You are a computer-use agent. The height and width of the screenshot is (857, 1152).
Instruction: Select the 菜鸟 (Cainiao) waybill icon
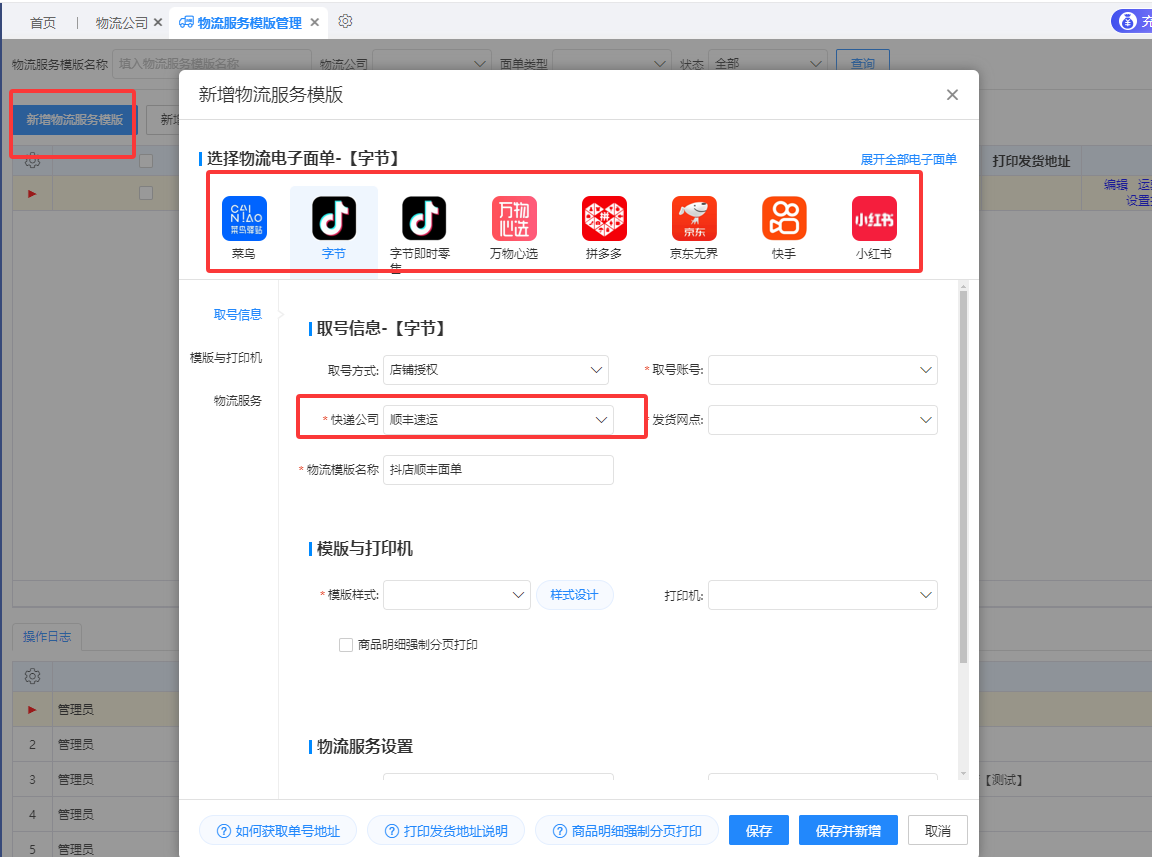pyautogui.click(x=244, y=218)
